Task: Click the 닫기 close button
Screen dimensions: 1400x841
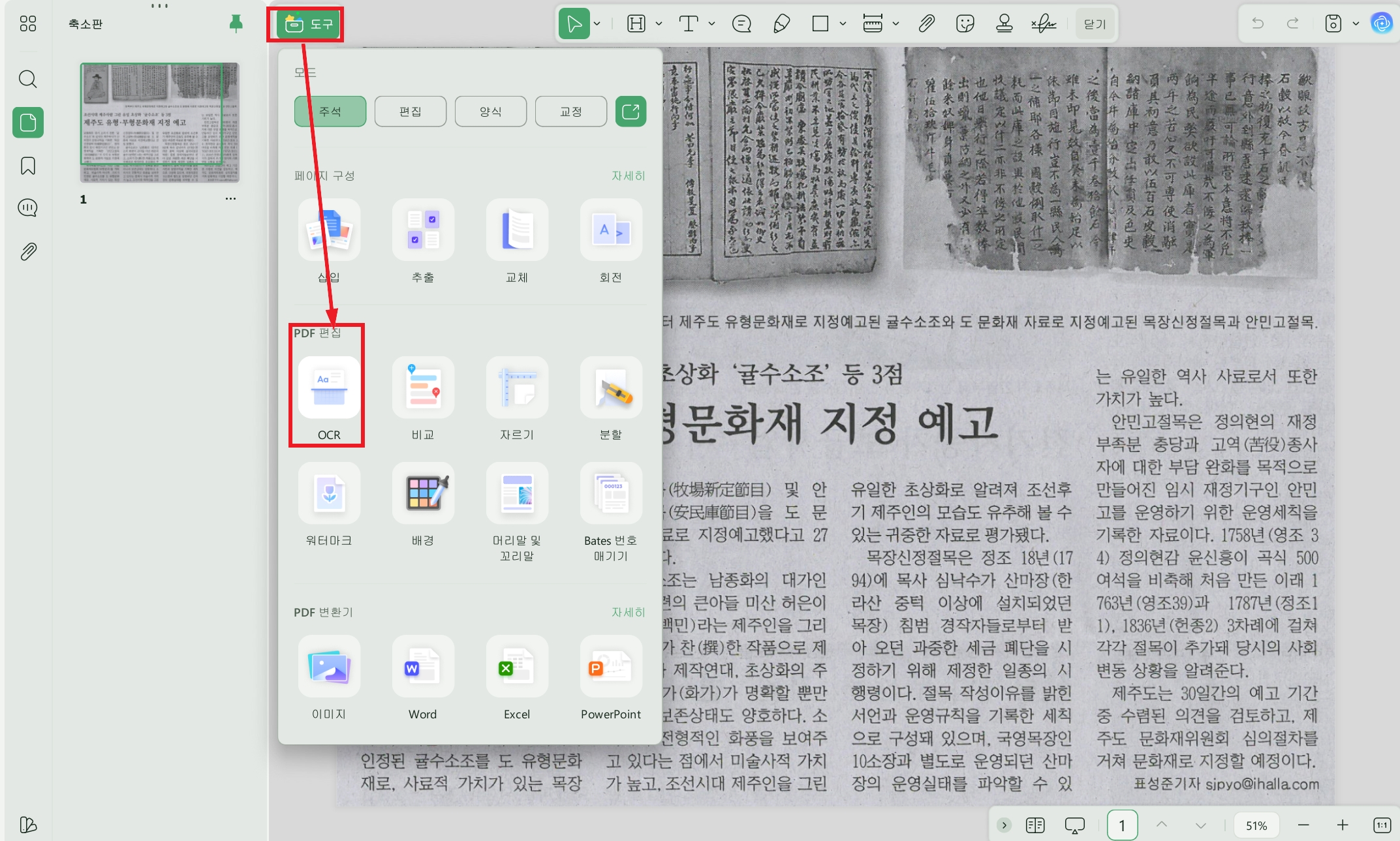Action: (x=1095, y=24)
